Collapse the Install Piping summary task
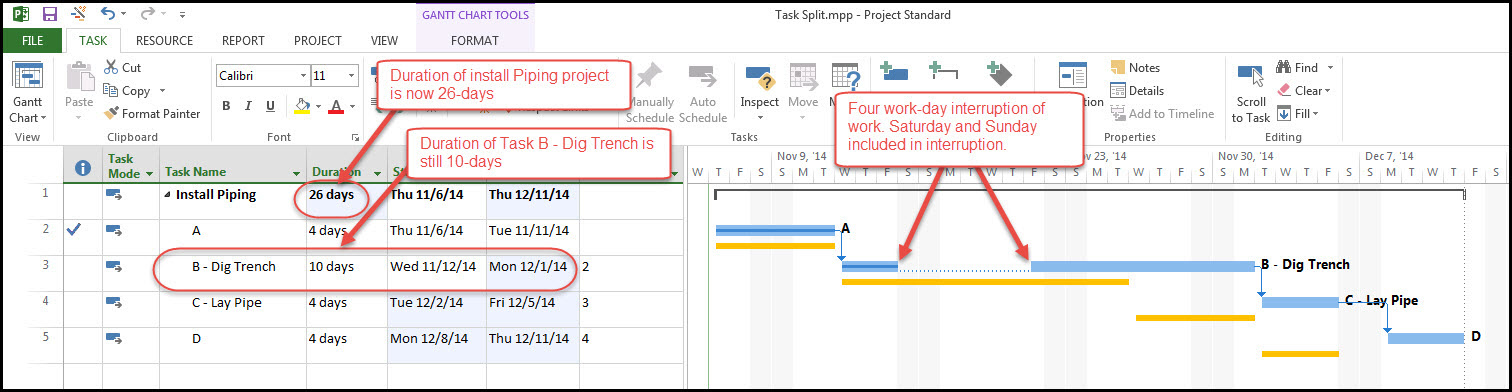This screenshot has height=392, width=1512. pos(168,194)
